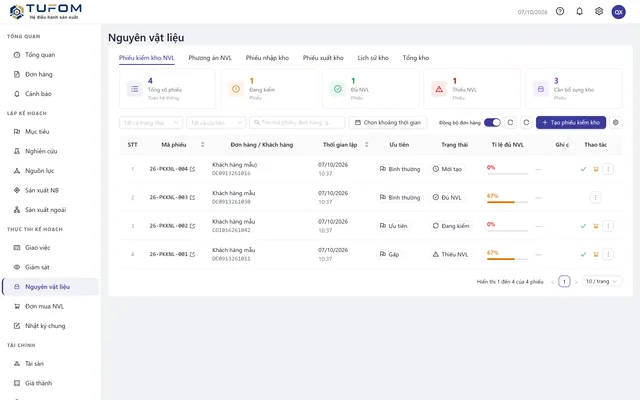Viewport: 640px width, 400px height.
Task: Click cart icon for row 26-PKKNL-001
Action: click(596, 254)
